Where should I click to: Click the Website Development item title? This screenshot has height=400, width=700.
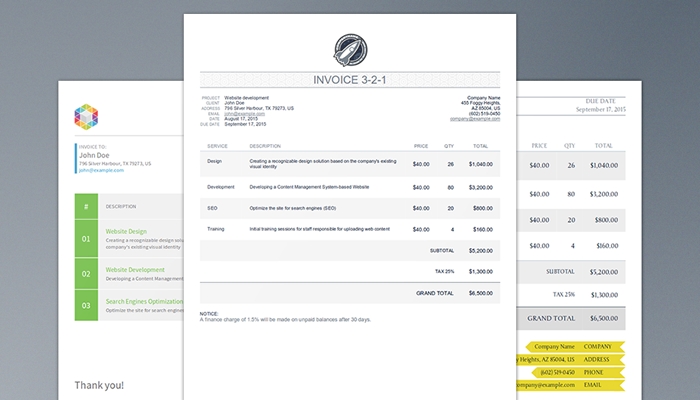135,269
